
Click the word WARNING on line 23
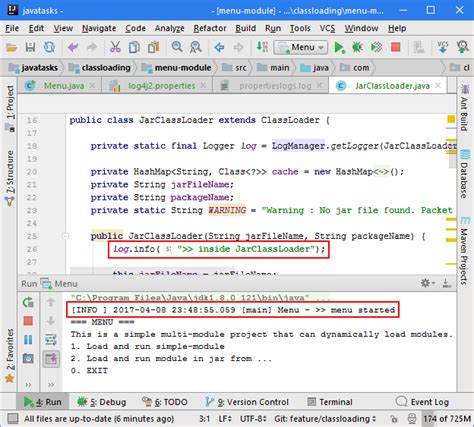(227, 210)
